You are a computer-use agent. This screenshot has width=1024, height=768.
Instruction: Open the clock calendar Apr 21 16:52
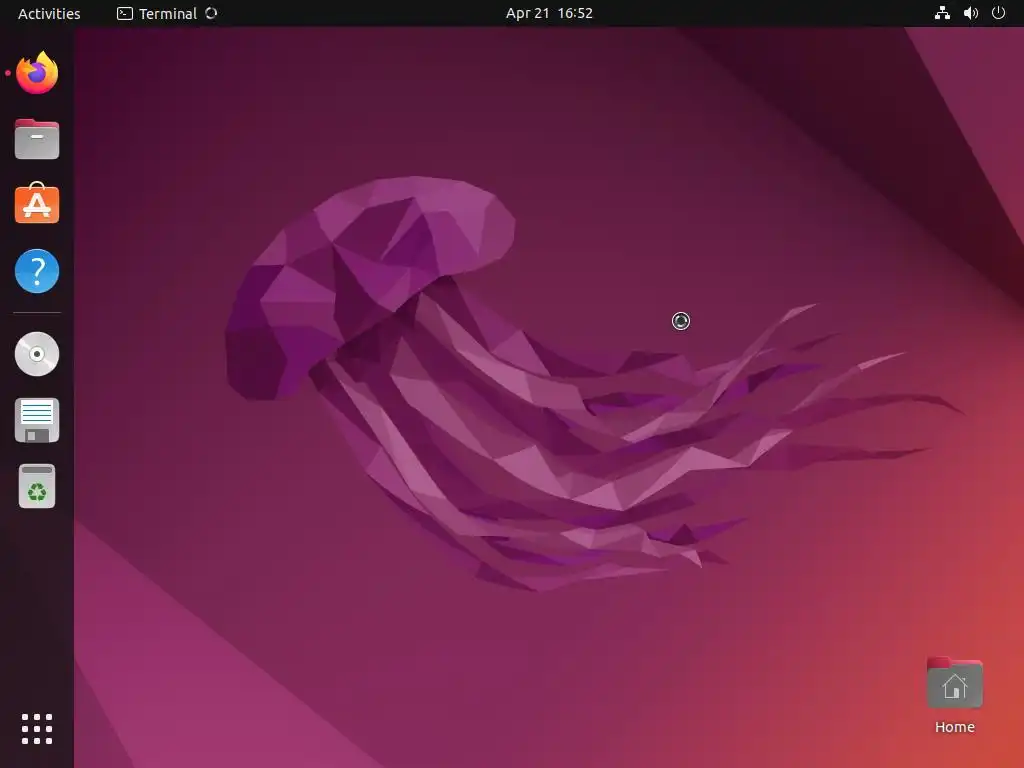[549, 13]
